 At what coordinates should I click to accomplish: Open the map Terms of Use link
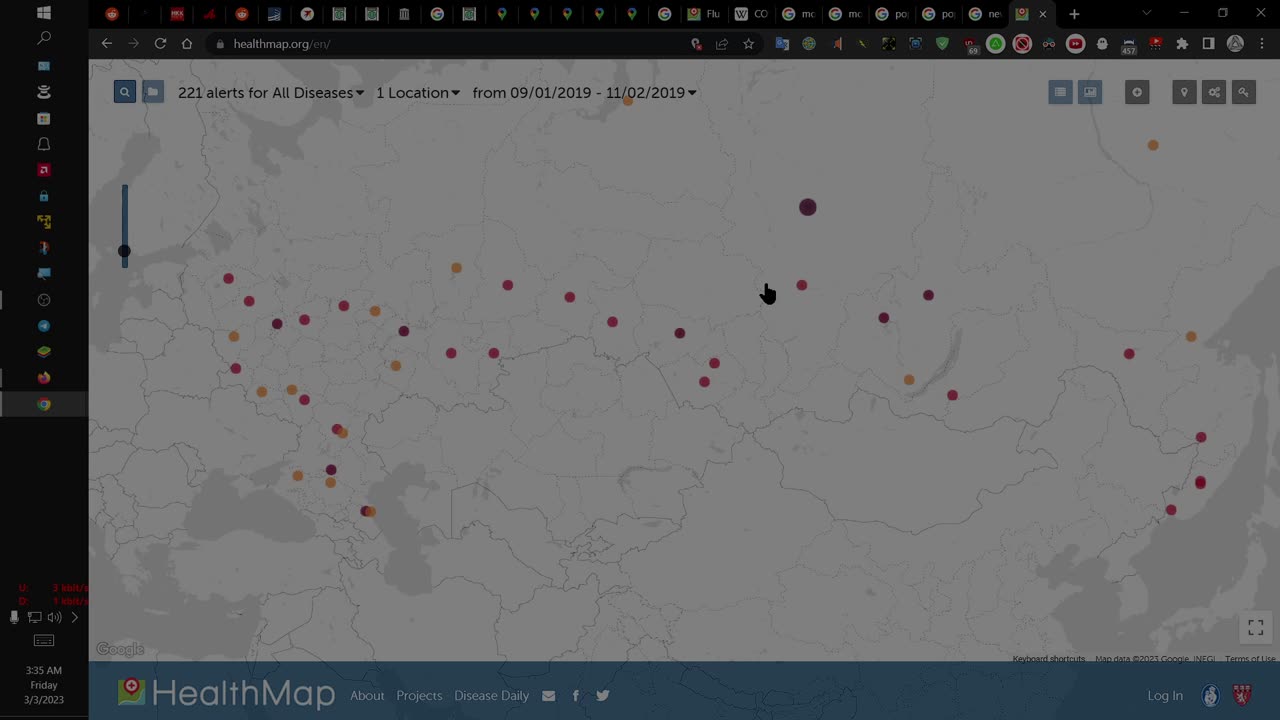(x=1250, y=659)
